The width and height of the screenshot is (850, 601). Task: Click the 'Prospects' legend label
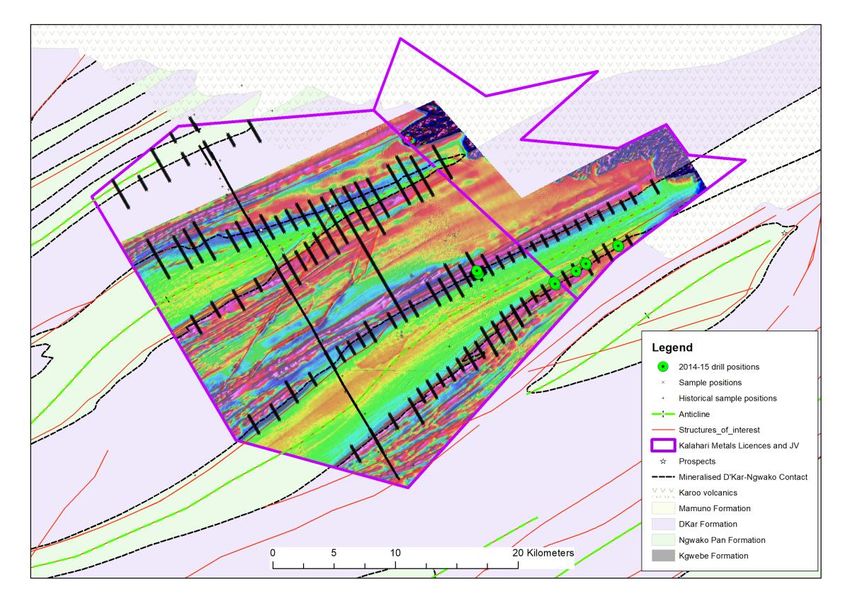(697, 461)
